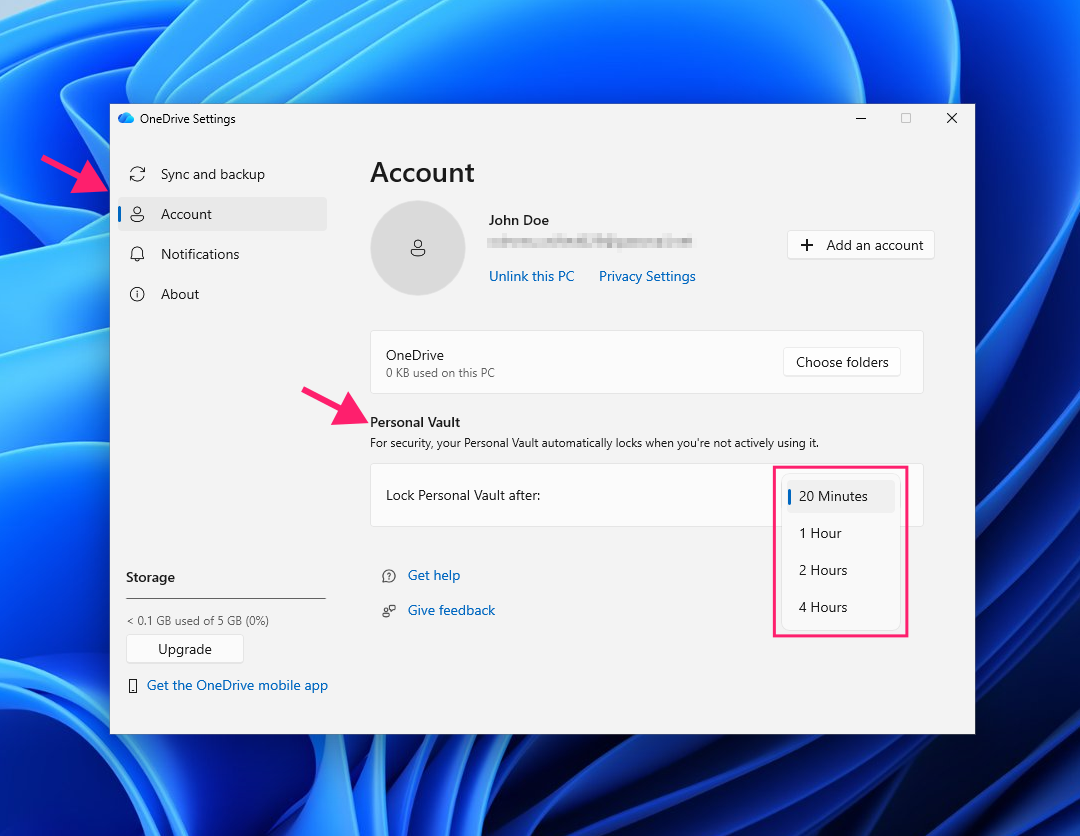
Task: Select 20 Minutes lock option
Action: pyautogui.click(x=840, y=496)
